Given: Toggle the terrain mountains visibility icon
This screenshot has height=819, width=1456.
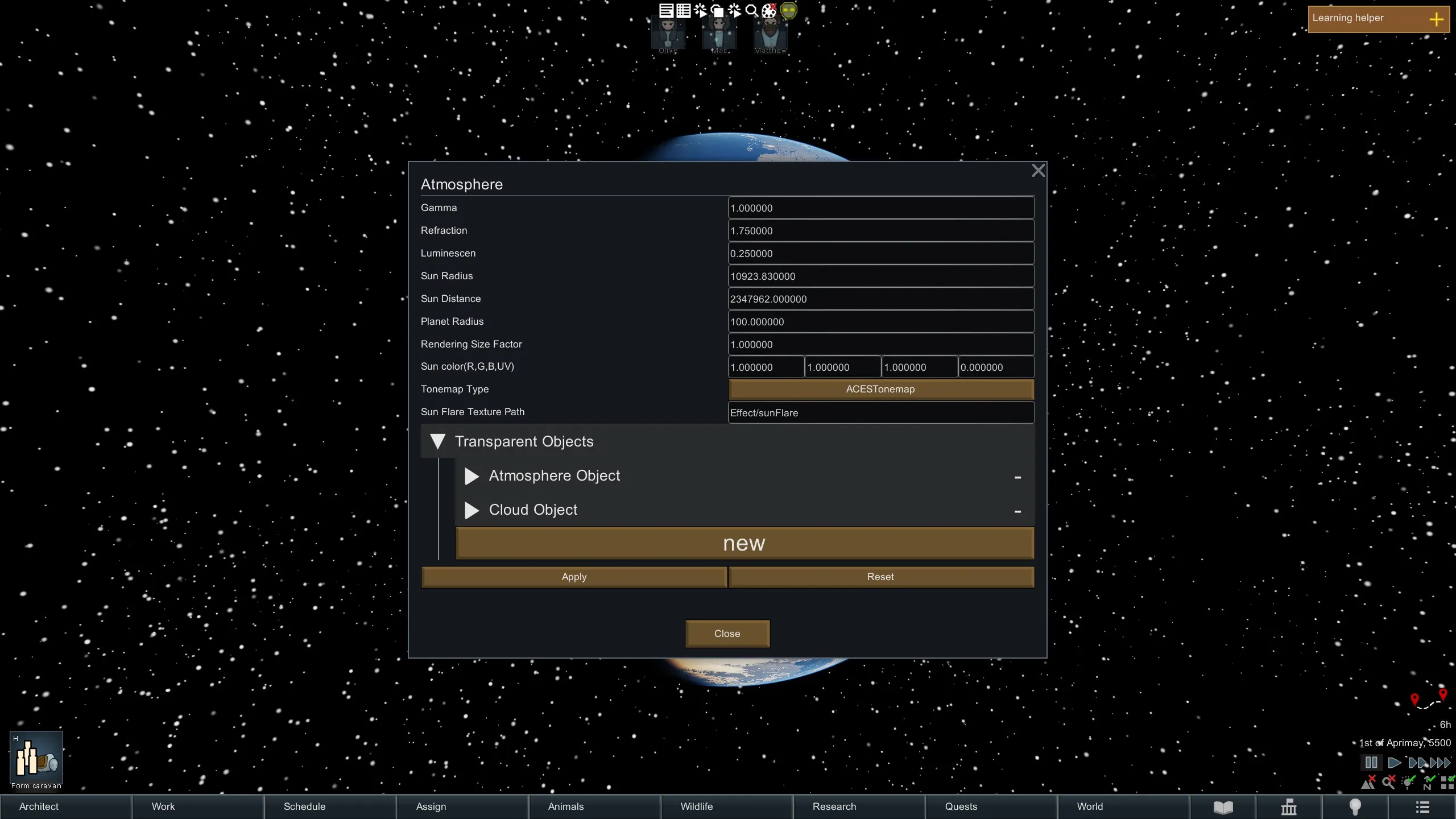Looking at the screenshot, I should tap(1368, 783).
